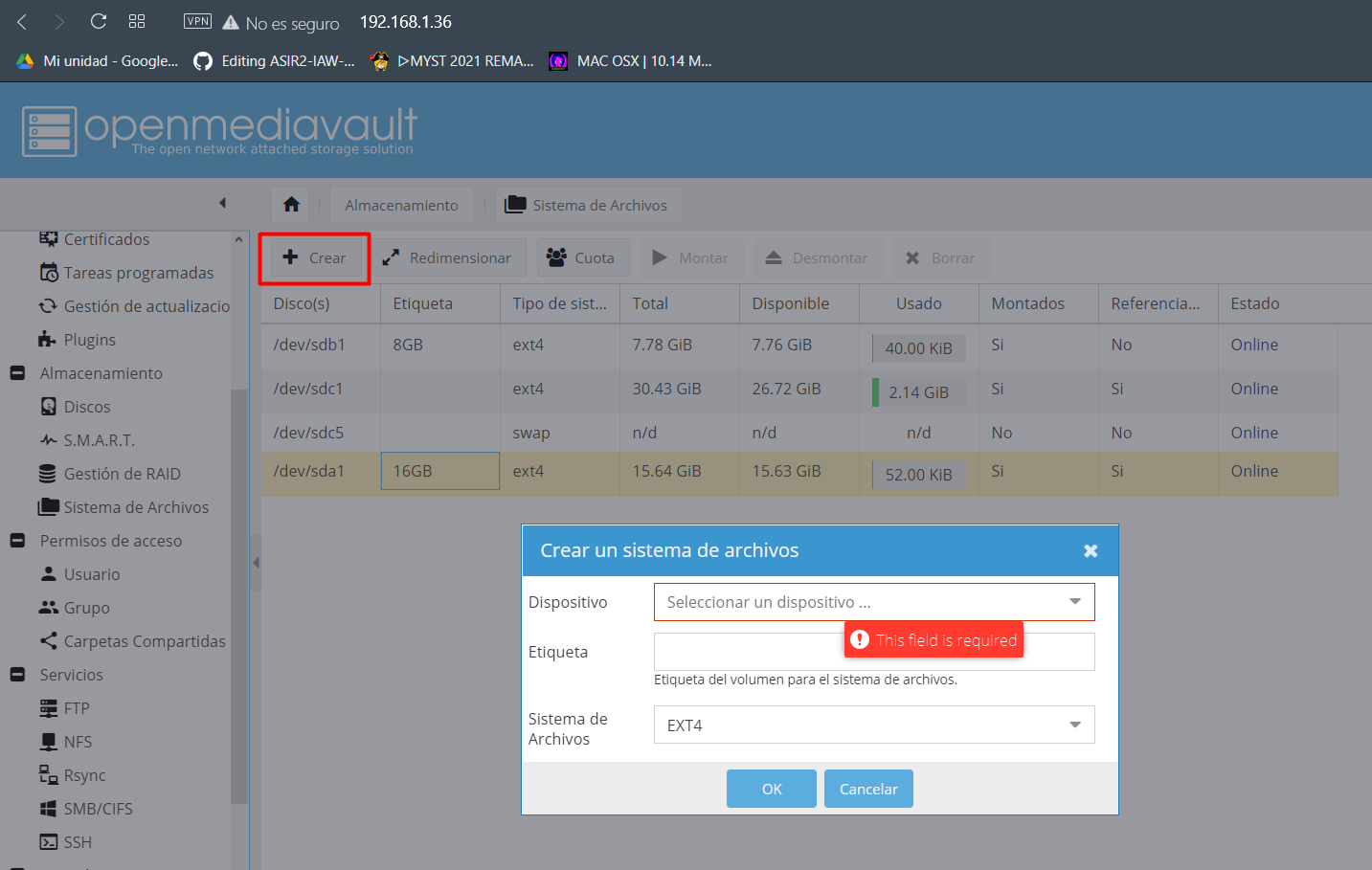
Task: Open Grupo in the sidebar
Action: [86, 608]
